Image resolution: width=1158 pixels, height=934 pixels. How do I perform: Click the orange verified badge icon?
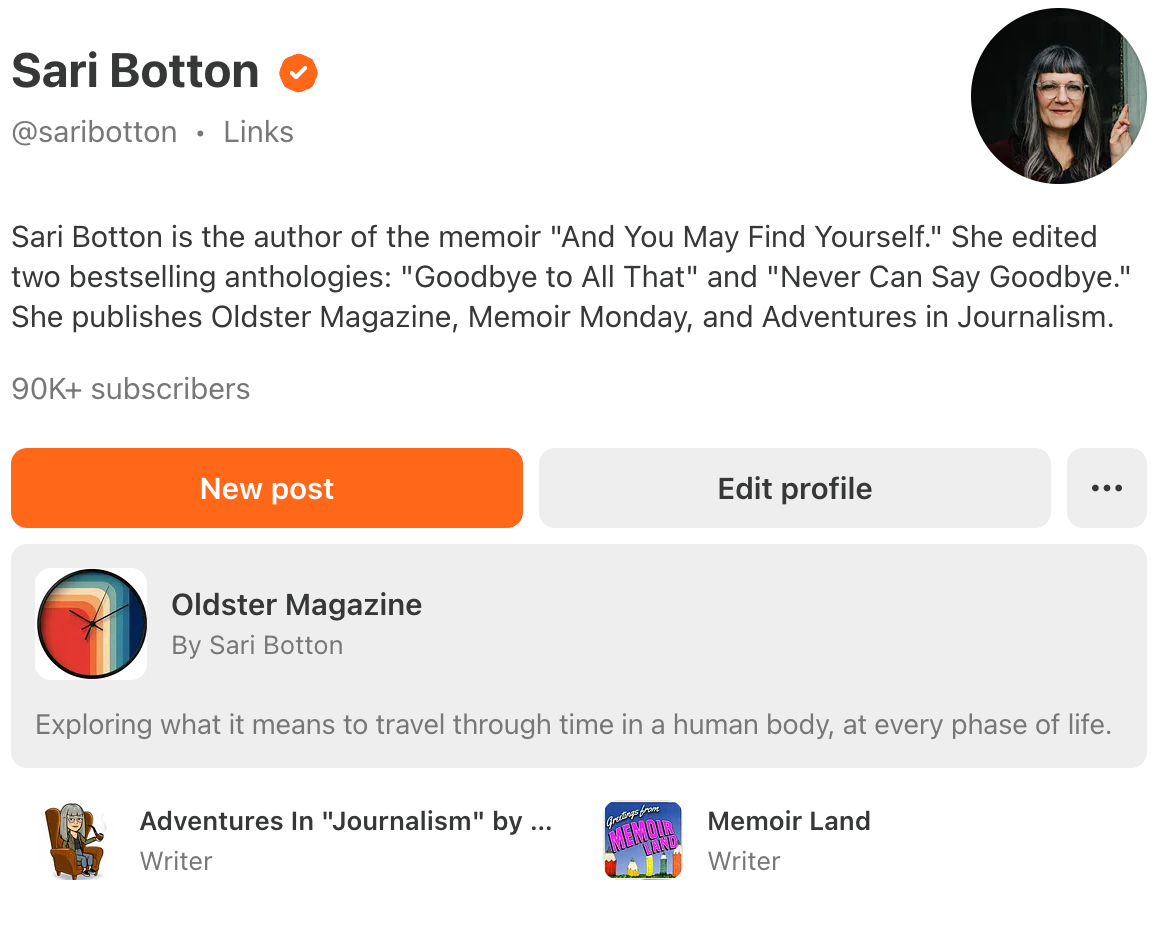click(x=298, y=72)
